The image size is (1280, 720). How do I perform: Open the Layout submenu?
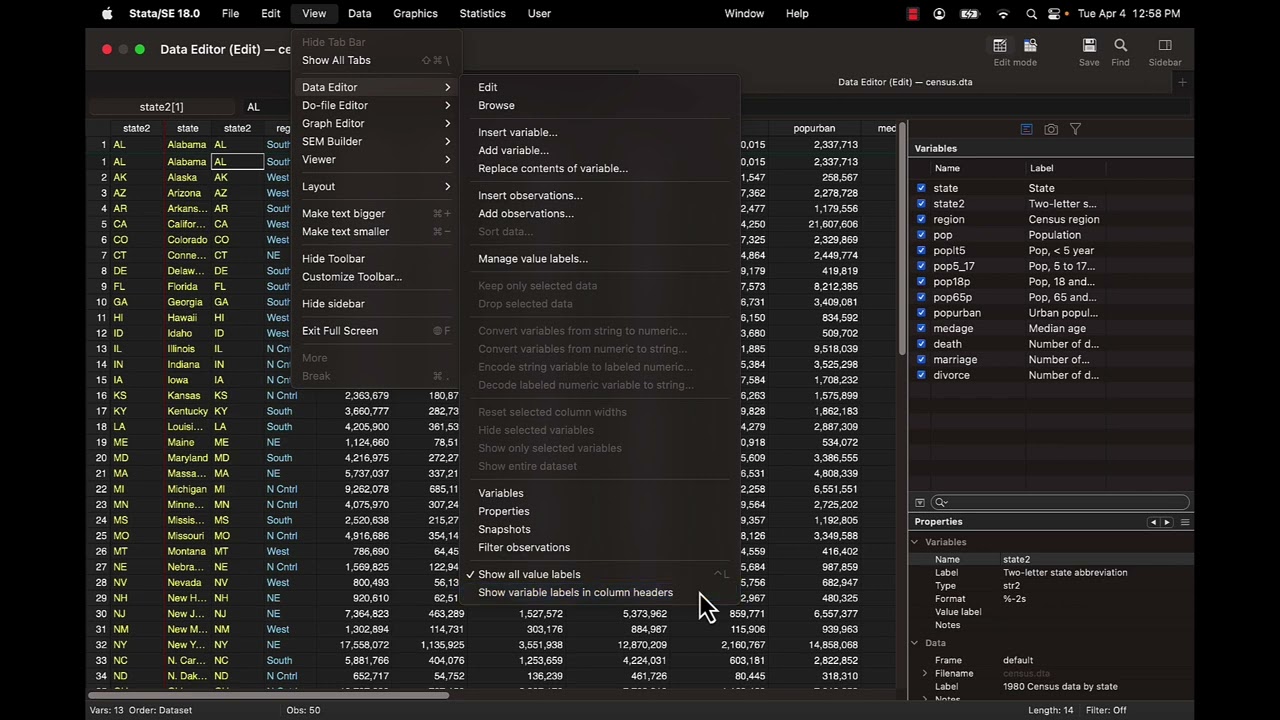pos(376,186)
